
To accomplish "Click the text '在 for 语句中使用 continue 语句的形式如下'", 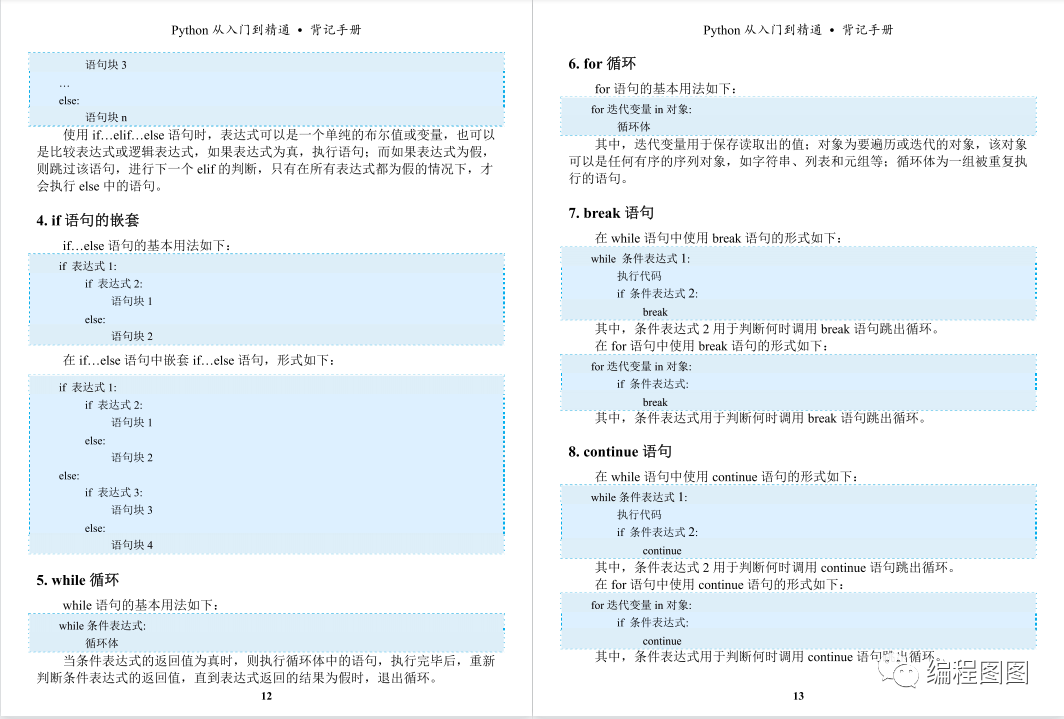I will 717,585.
